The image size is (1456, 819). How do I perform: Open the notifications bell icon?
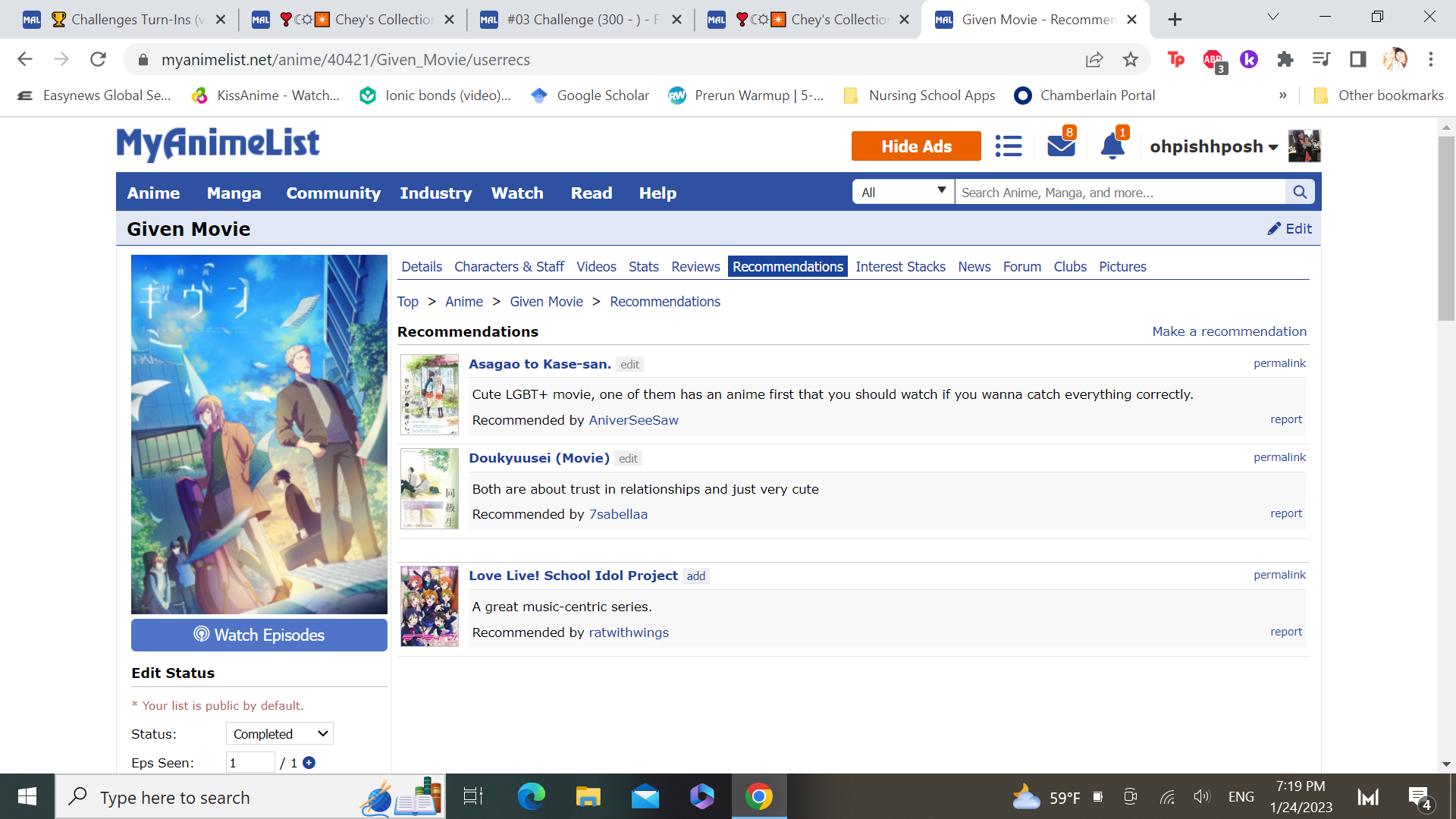coord(1112,146)
